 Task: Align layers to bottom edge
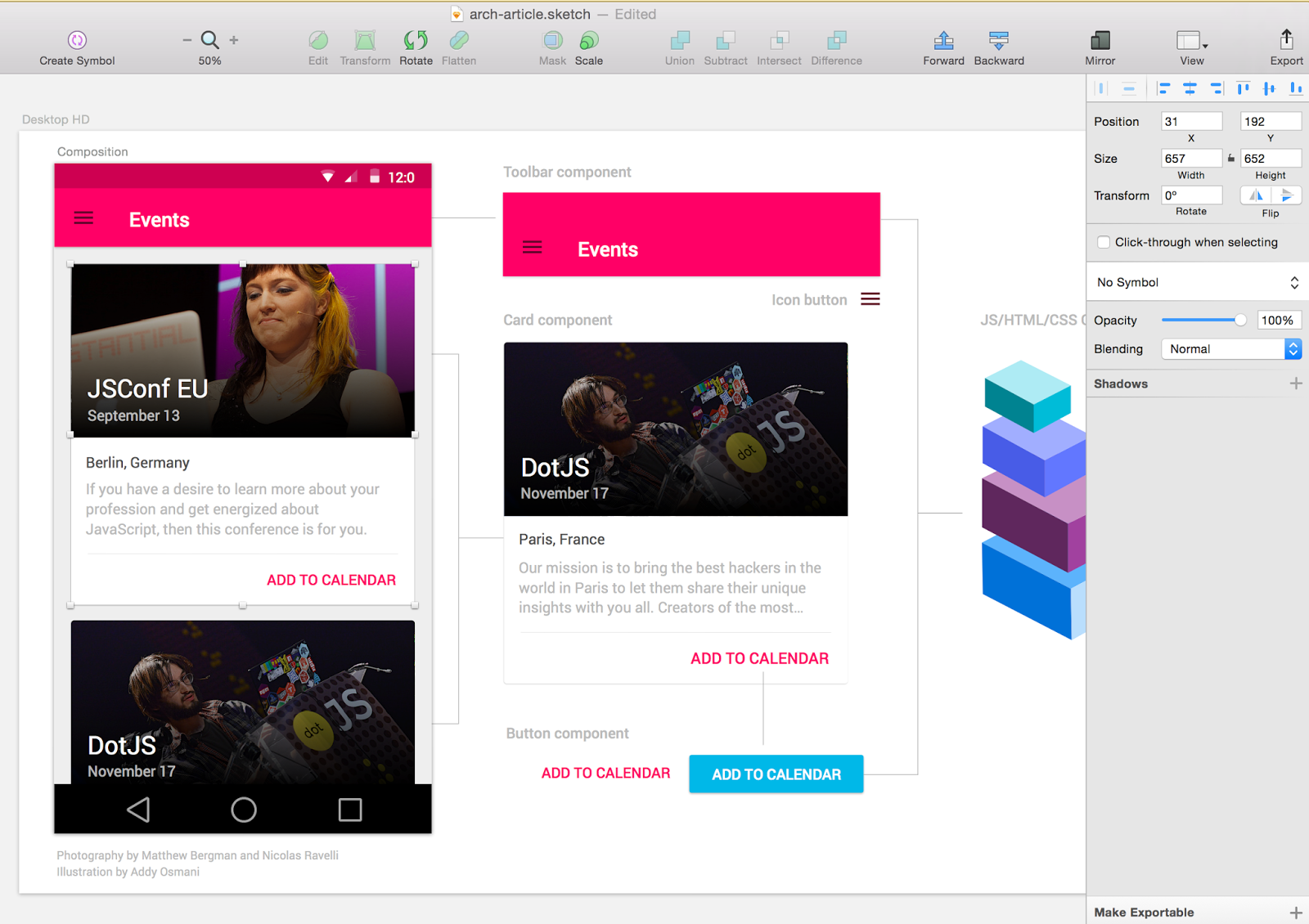(x=1296, y=88)
